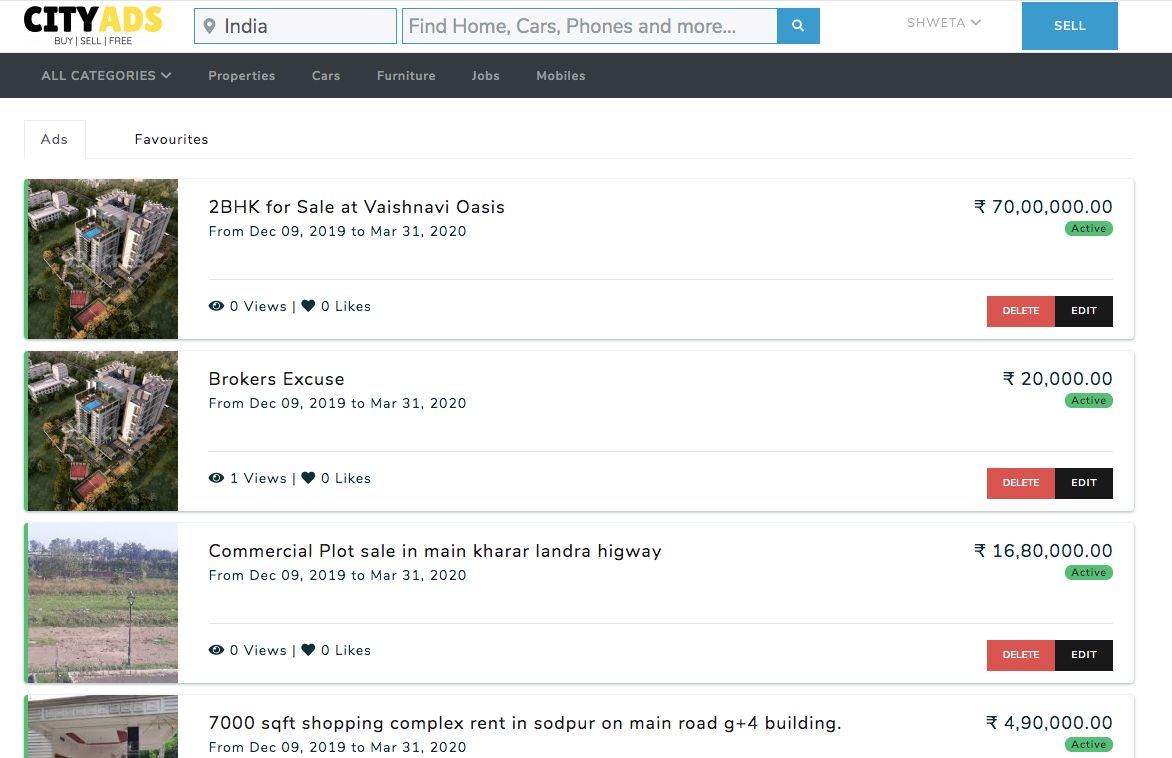Click the ₹ 4,90,000.00 price
The image size is (1172, 758).
1049,723
